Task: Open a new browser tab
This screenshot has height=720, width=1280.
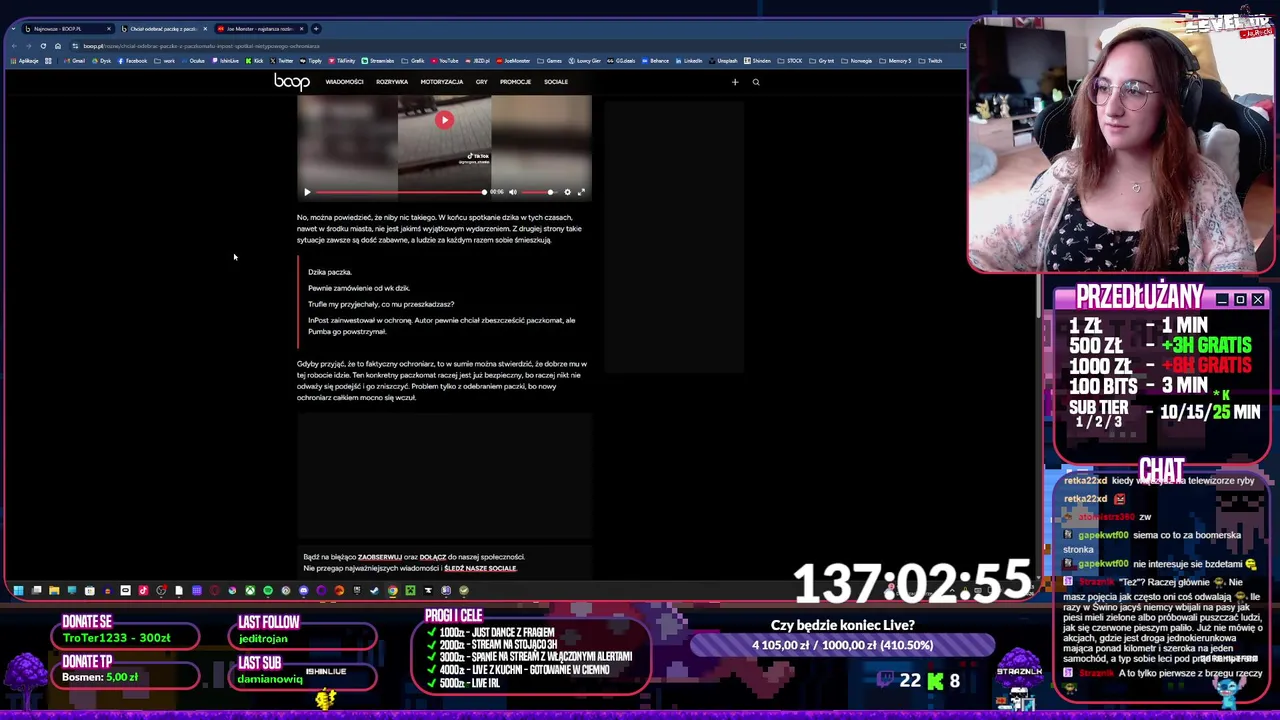Action: pos(316,29)
